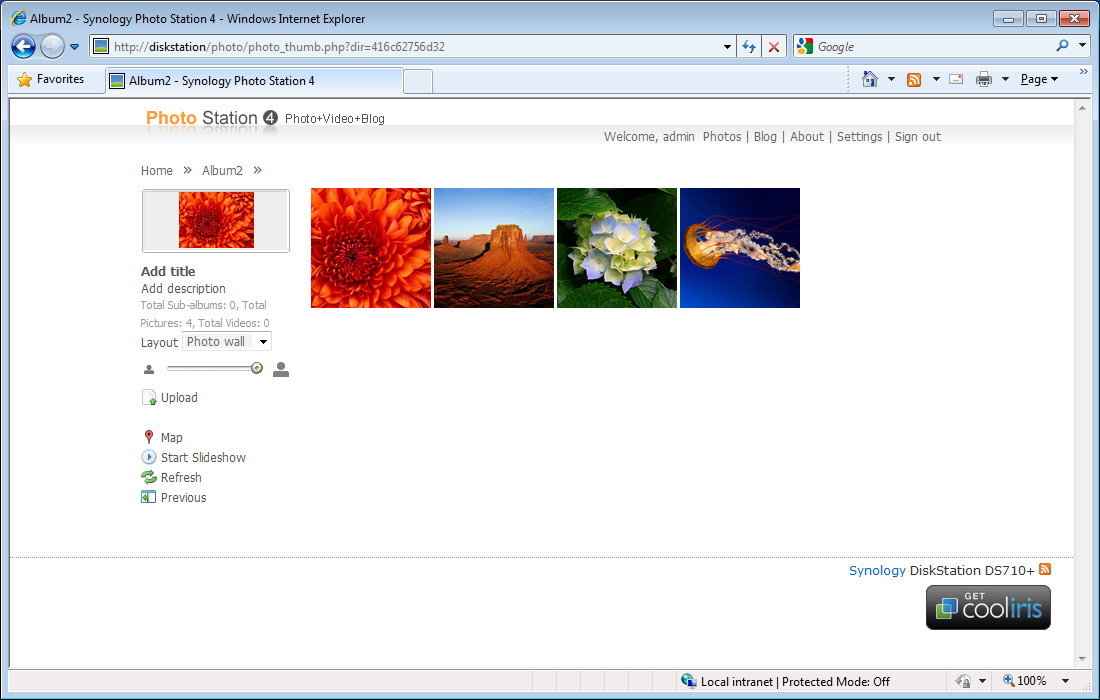
Task: Click the vertical scrollbar down arrow
Action: (x=1082, y=659)
